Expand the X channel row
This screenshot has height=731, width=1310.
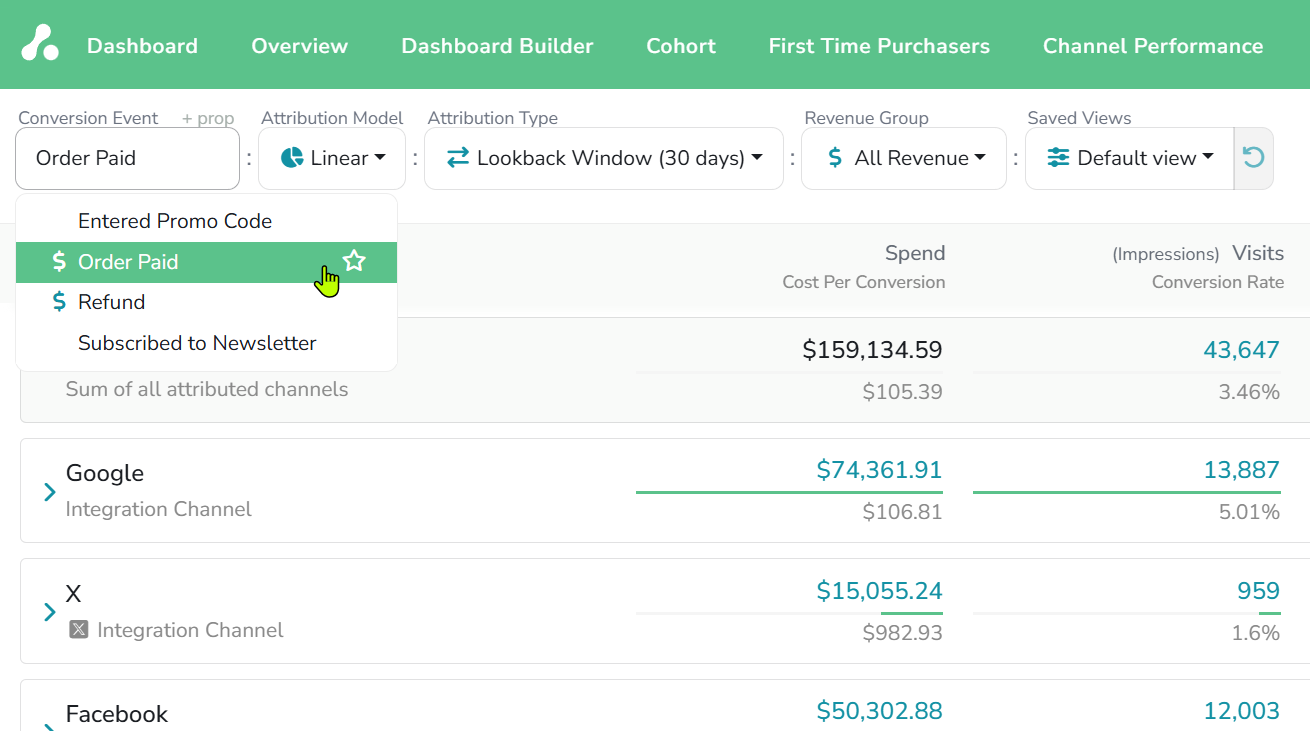point(49,612)
